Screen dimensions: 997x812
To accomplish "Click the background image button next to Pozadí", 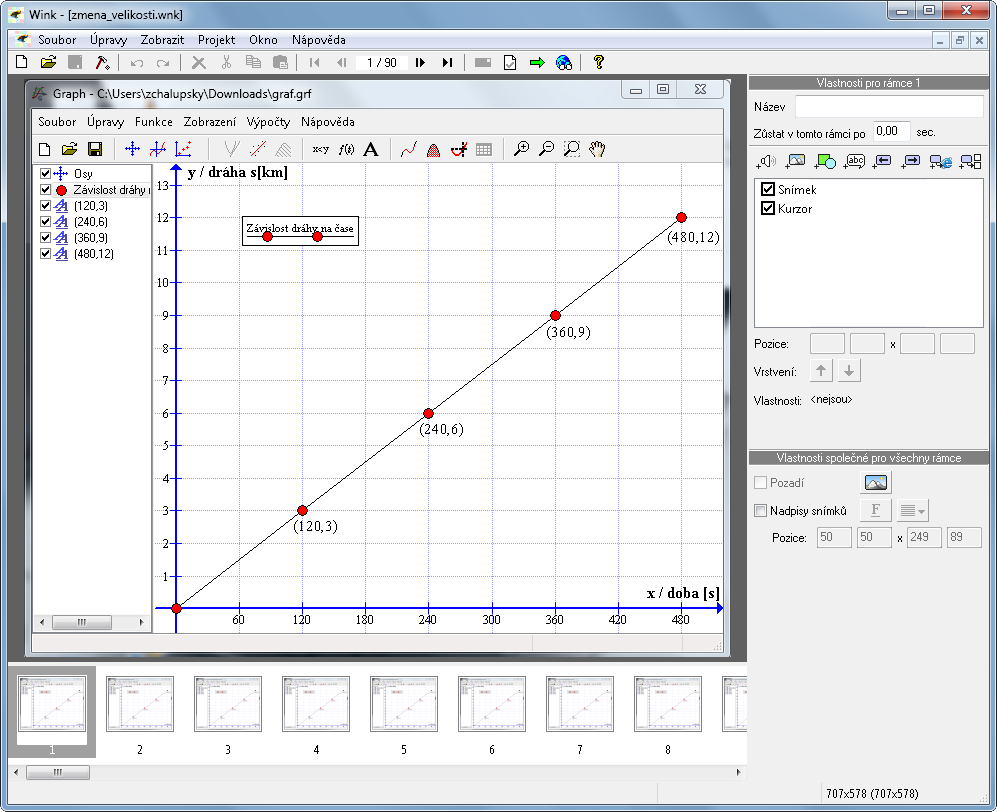I will tap(876, 483).
